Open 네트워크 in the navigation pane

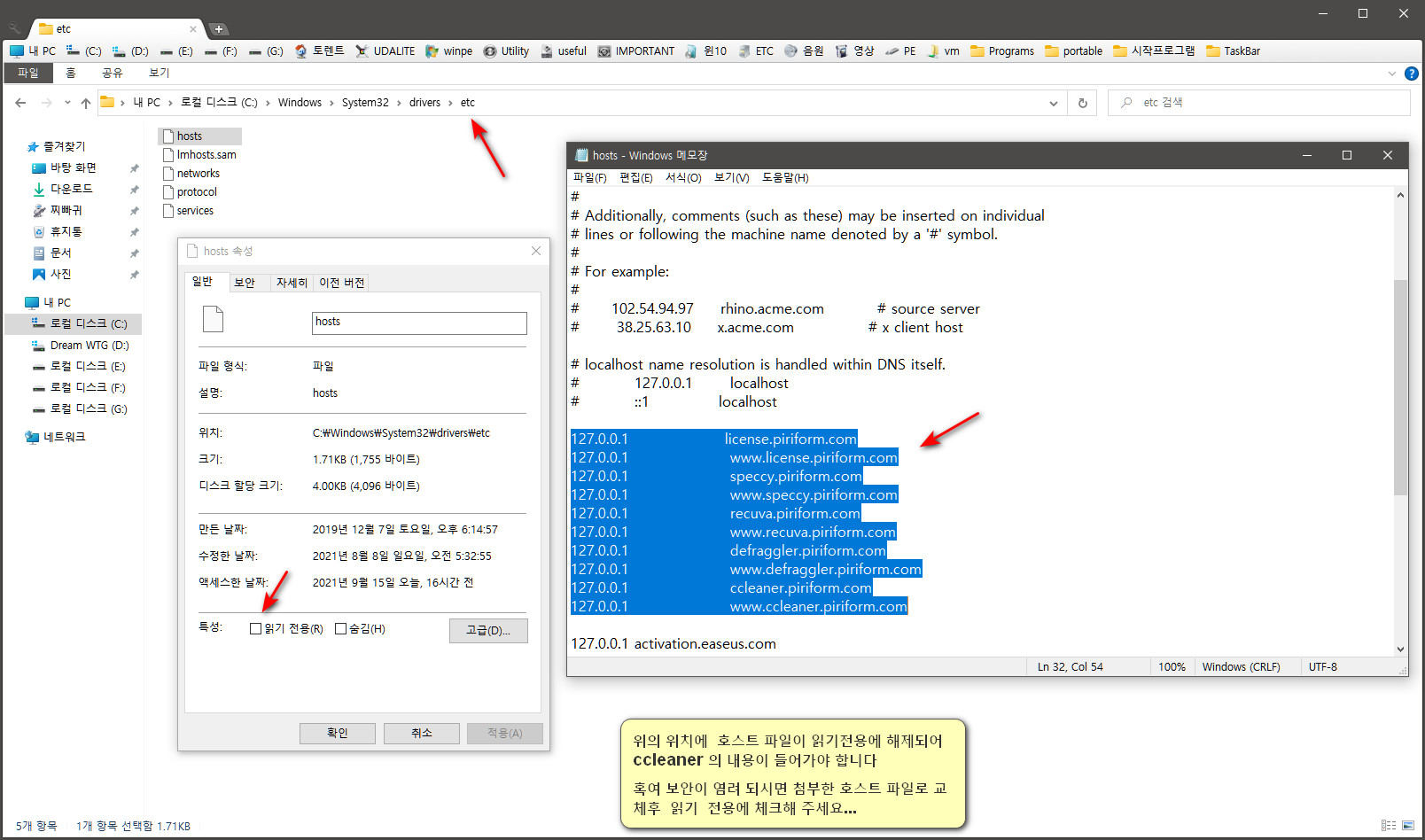click(55, 437)
